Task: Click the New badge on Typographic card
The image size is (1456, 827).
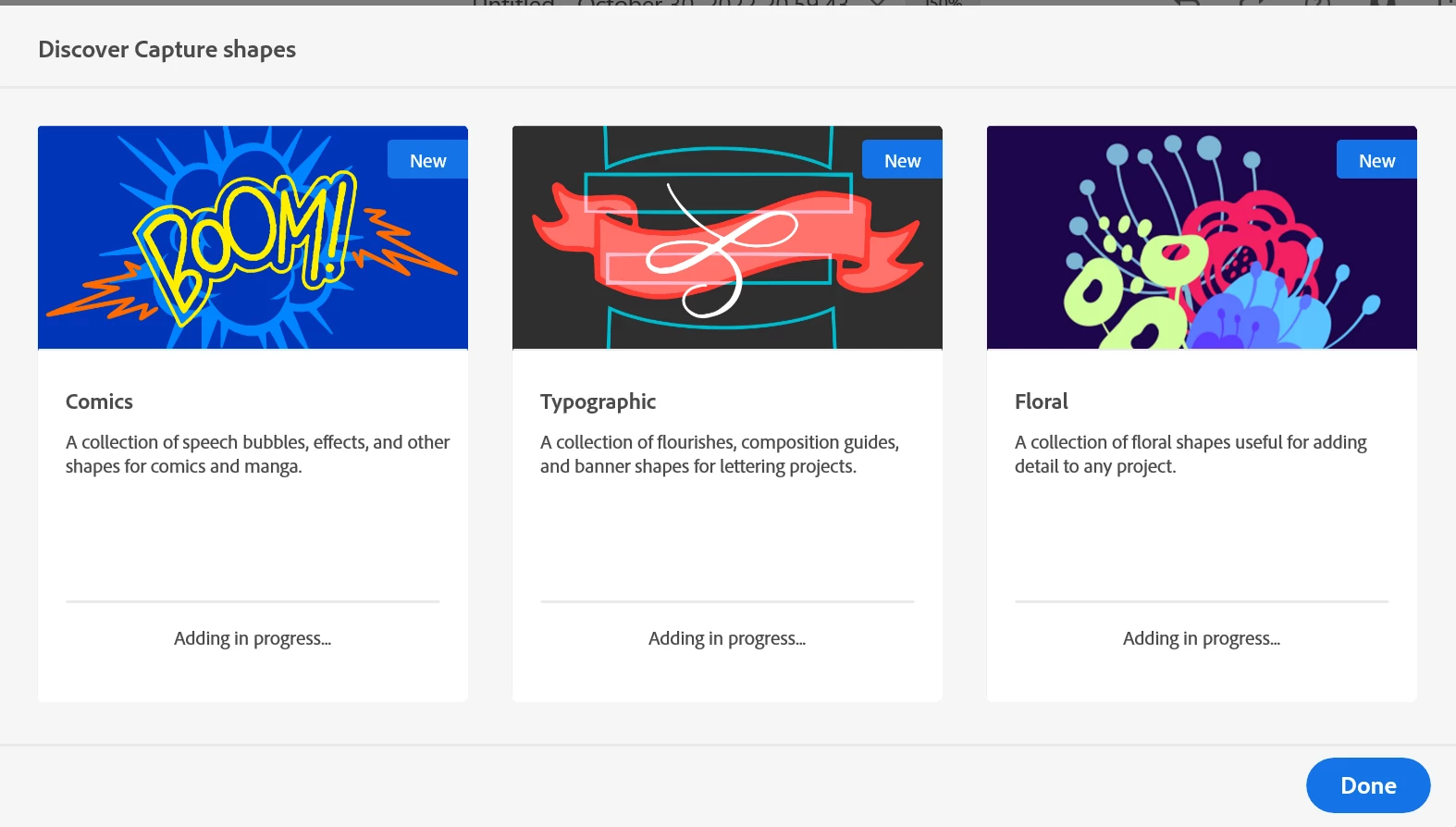Action: pyautogui.click(x=902, y=160)
